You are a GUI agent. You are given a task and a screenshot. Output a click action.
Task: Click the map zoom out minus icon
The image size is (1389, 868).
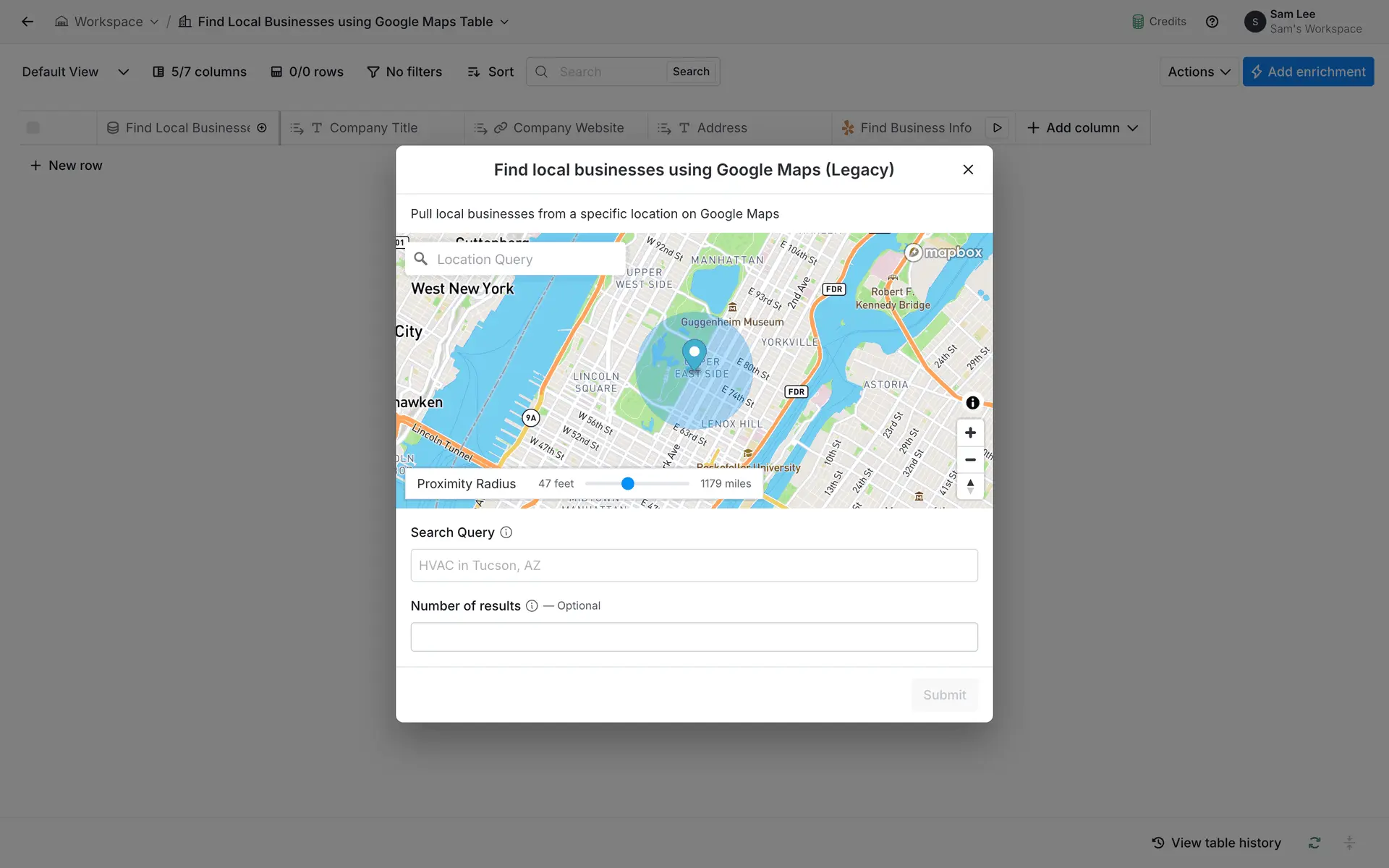point(970,460)
